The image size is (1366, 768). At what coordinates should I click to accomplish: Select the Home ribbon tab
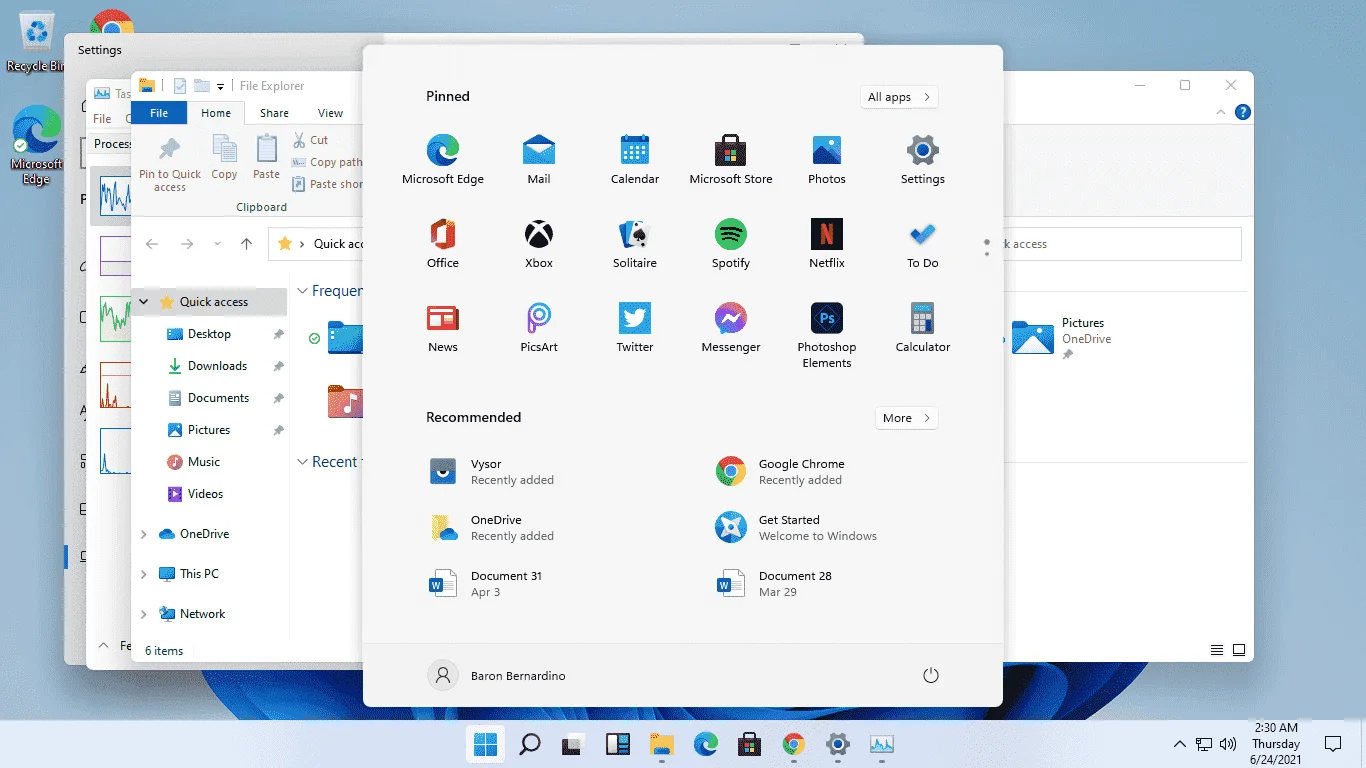(216, 113)
